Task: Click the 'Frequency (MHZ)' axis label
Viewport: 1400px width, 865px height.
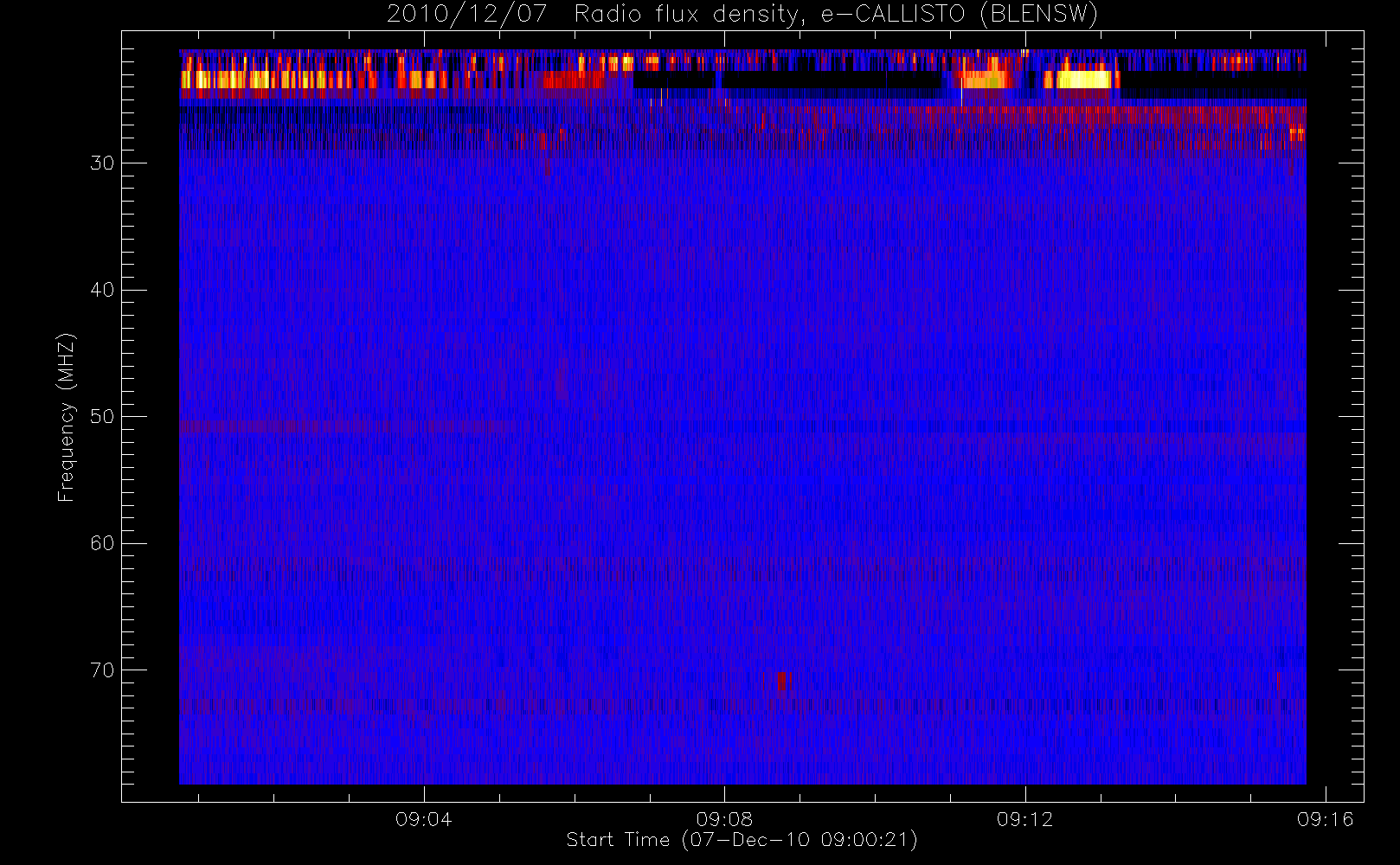Action: 66,417
